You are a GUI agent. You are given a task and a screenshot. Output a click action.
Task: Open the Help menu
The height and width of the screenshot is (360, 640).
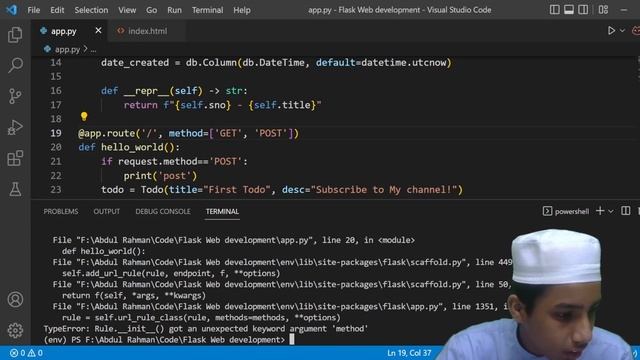click(x=242, y=10)
